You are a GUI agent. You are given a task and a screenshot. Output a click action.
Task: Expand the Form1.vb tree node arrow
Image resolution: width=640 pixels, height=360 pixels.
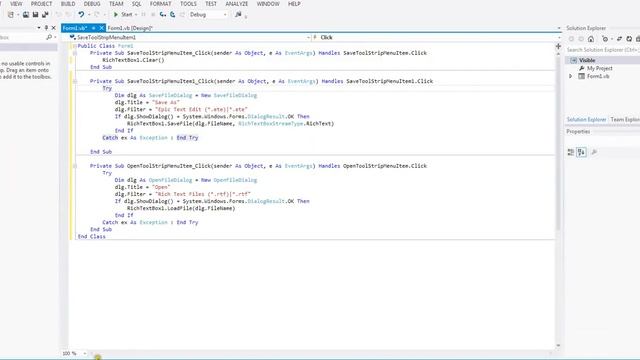pyautogui.click(x=571, y=76)
